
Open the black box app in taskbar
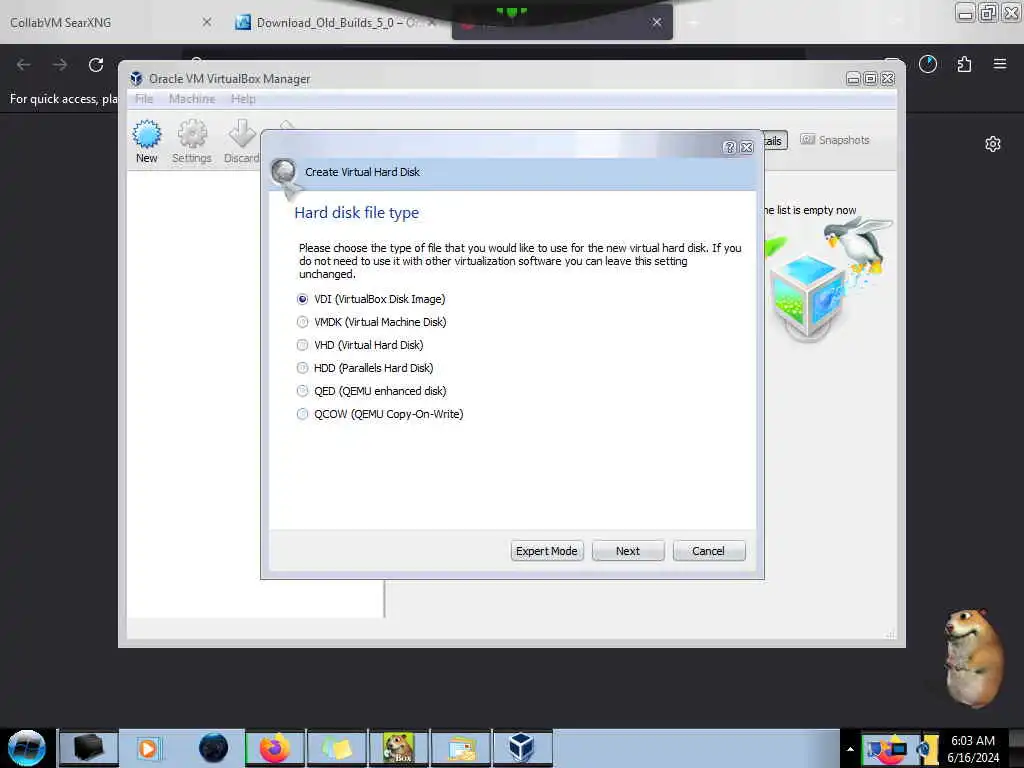click(x=89, y=748)
